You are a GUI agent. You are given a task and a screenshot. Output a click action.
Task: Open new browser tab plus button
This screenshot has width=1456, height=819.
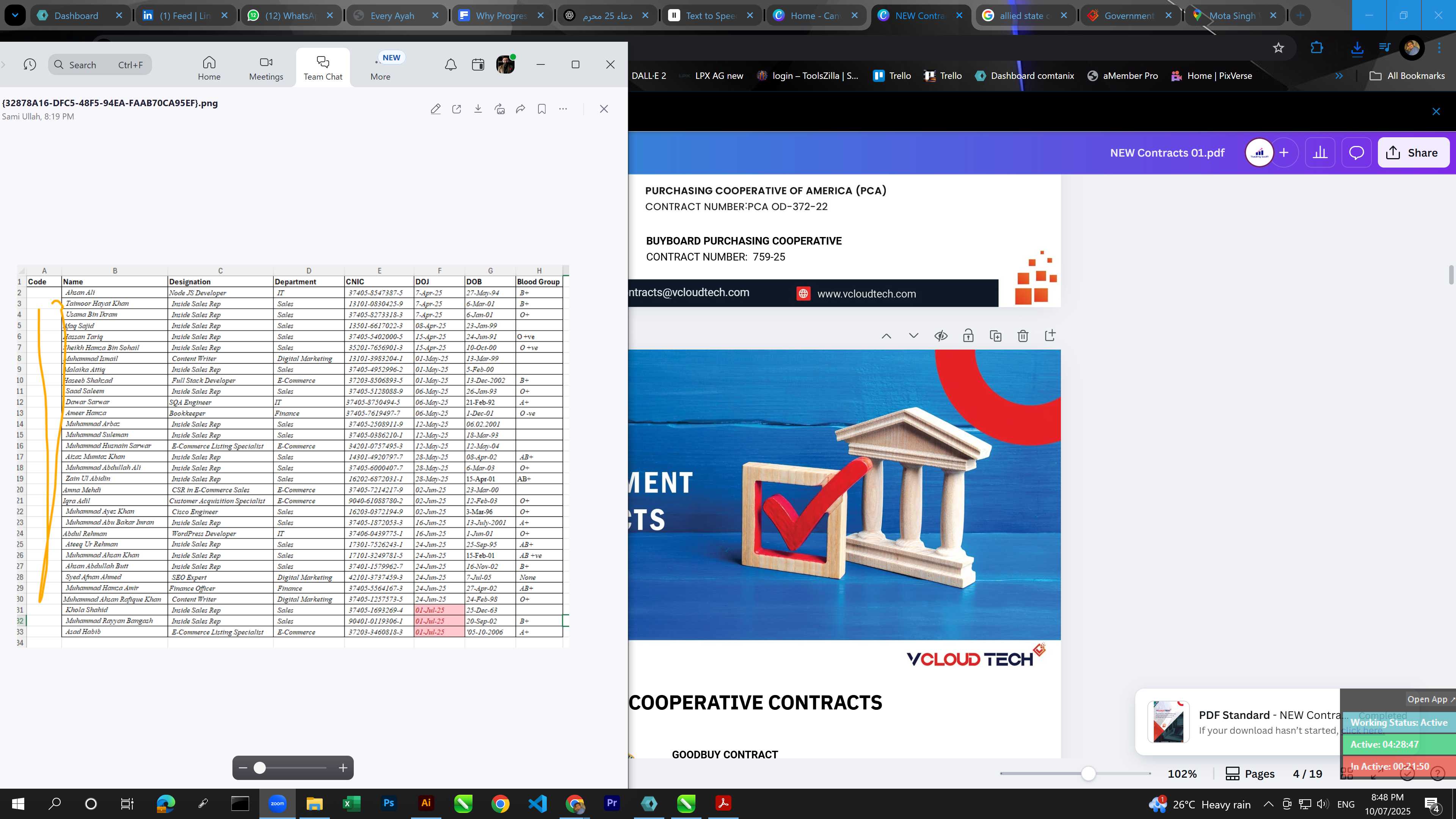coord(1301,15)
